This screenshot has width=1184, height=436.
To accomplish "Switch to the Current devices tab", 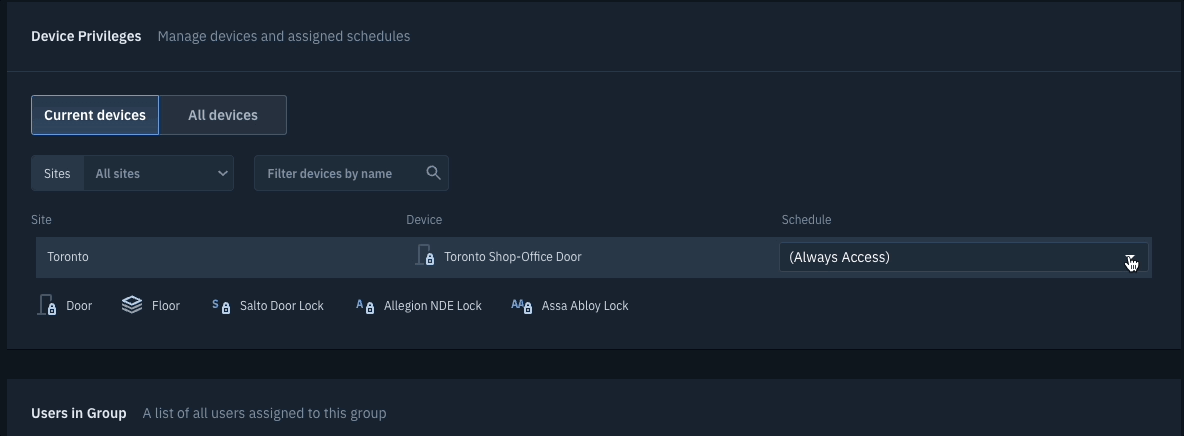I will point(94,115).
